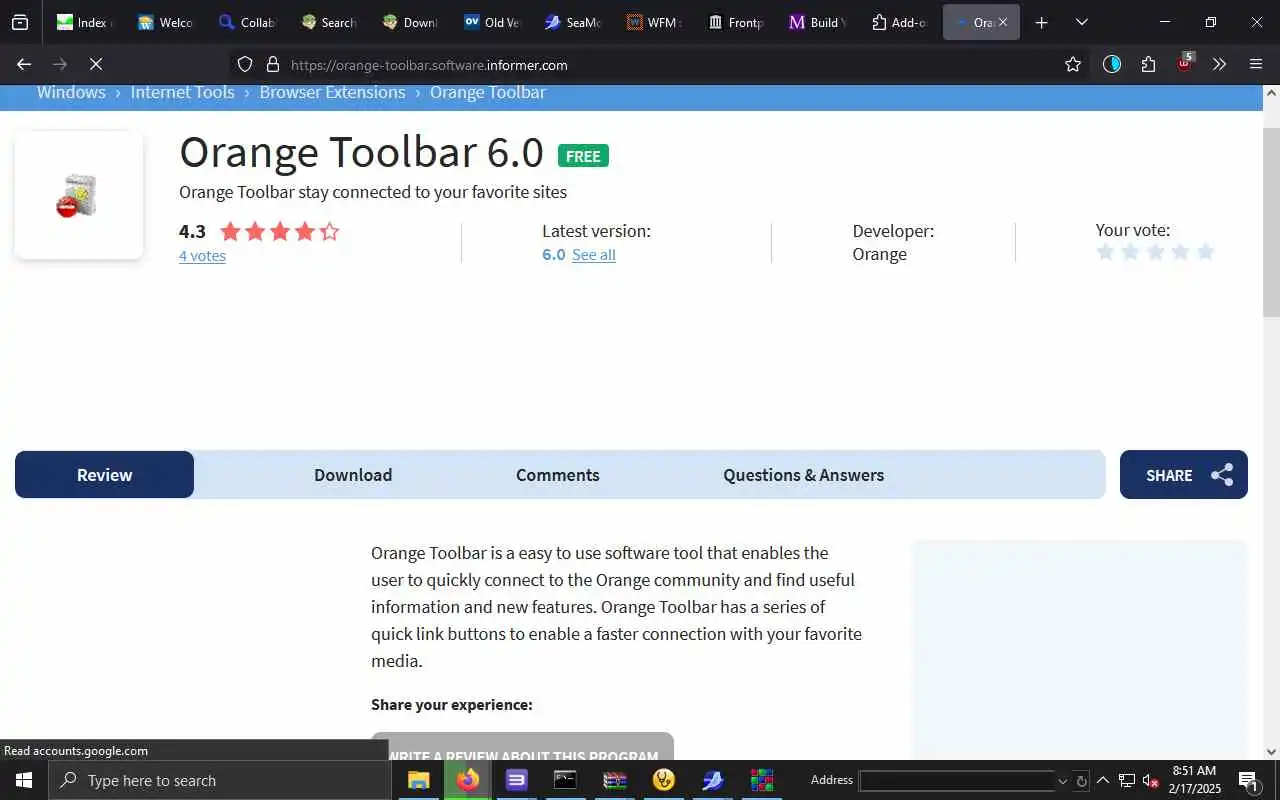Screen dimensions: 1280x800
Task: Open the yellow stethoscope taskbar icon
Action: click(663, 780)
